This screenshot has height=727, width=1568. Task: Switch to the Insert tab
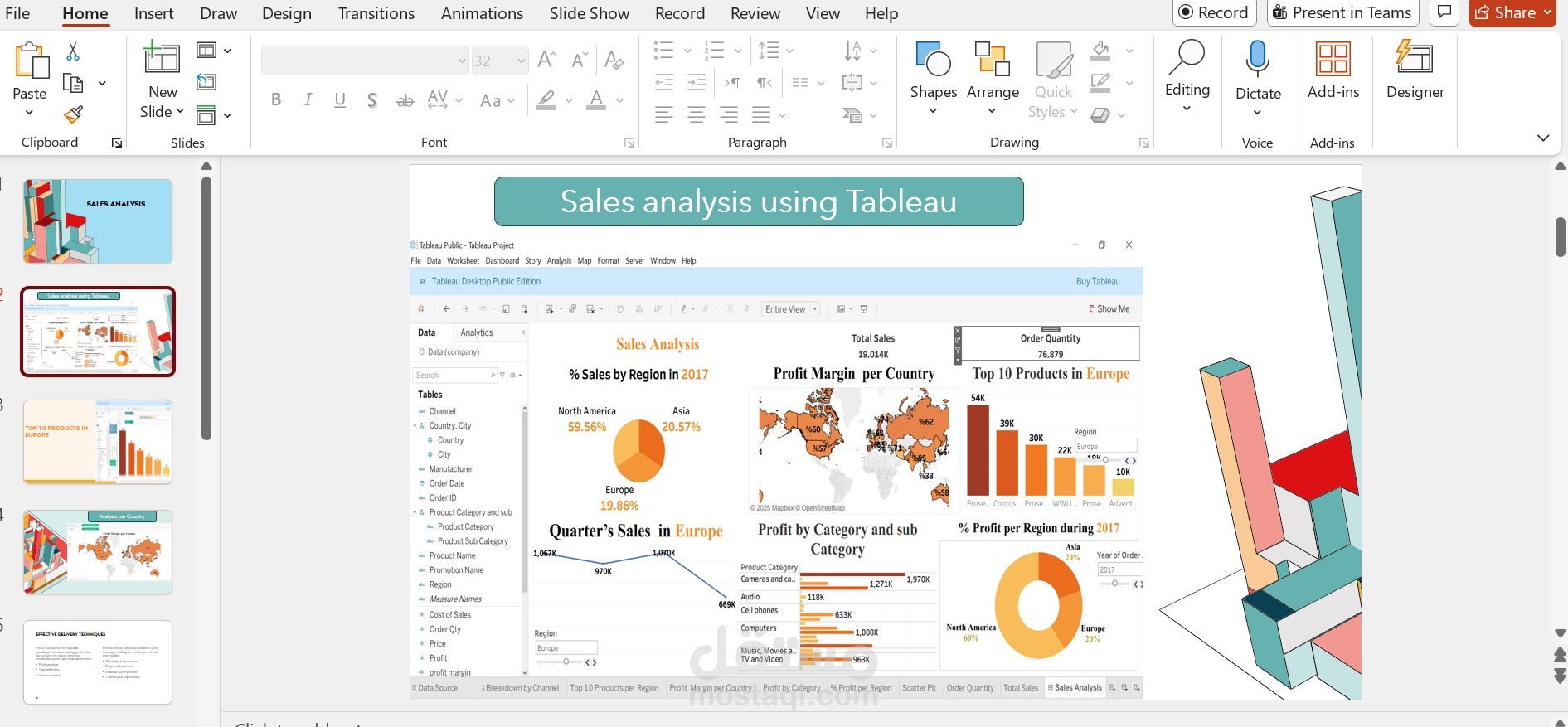pos(154,13)
